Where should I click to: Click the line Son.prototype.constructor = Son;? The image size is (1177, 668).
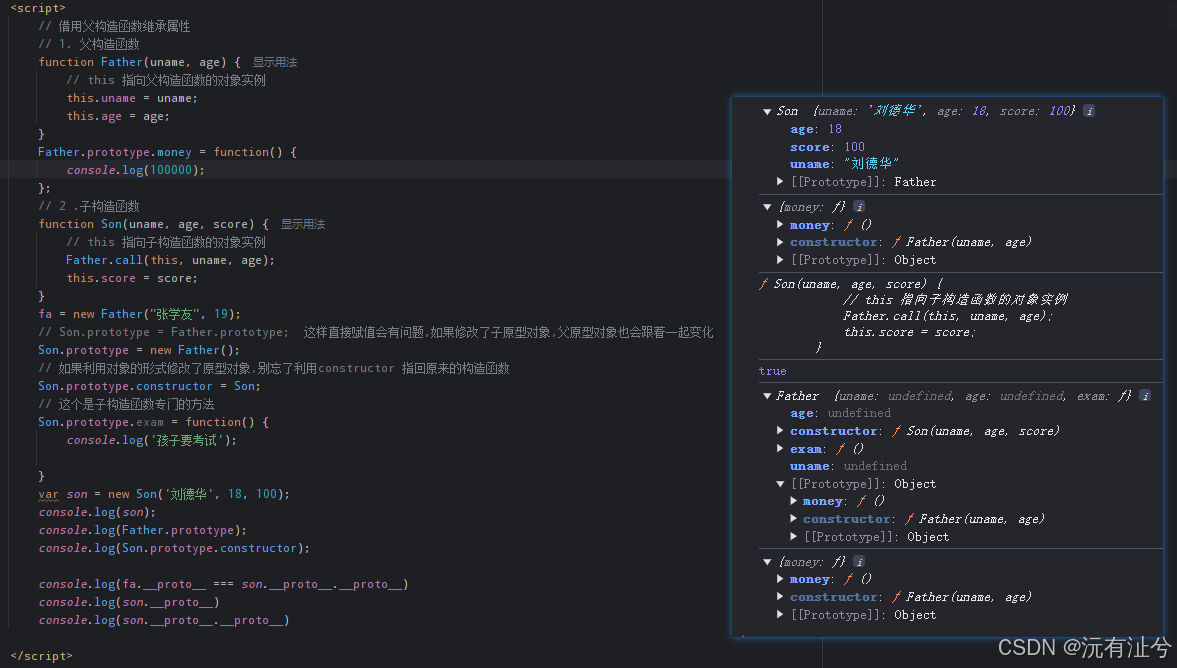point(149,387)
